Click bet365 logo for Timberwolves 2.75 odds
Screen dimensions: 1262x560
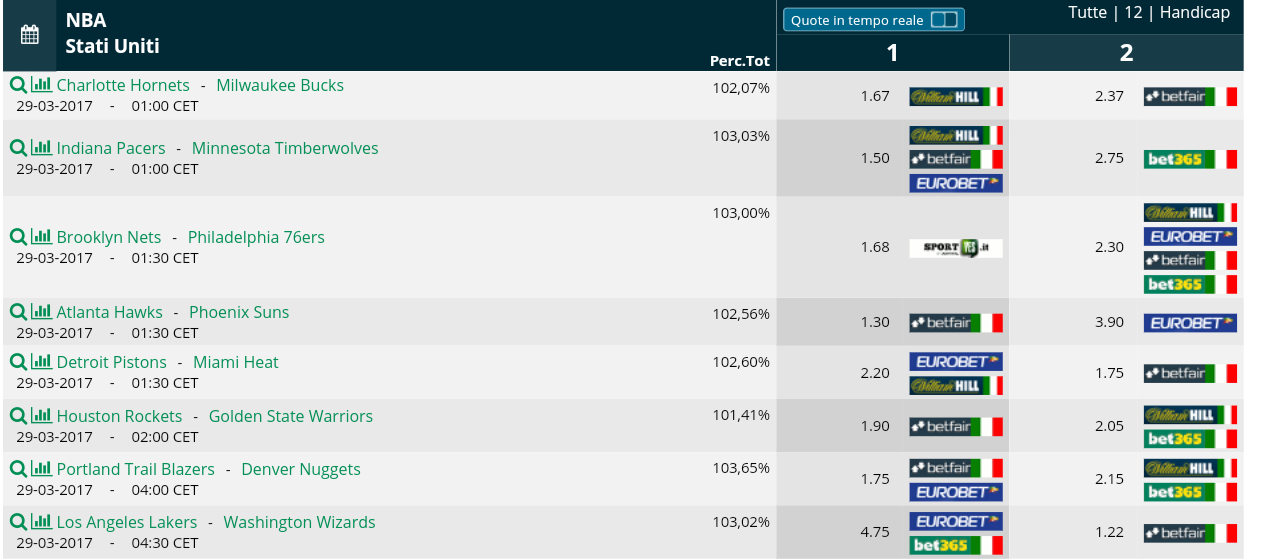pyautogui.click(x=1191, y=159)
